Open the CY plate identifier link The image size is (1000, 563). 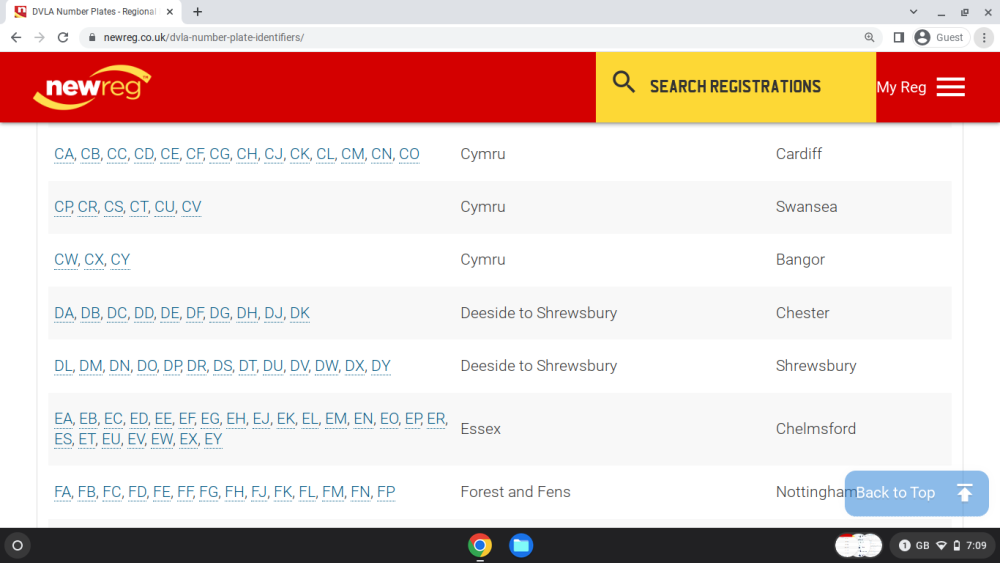click(120, 260)
